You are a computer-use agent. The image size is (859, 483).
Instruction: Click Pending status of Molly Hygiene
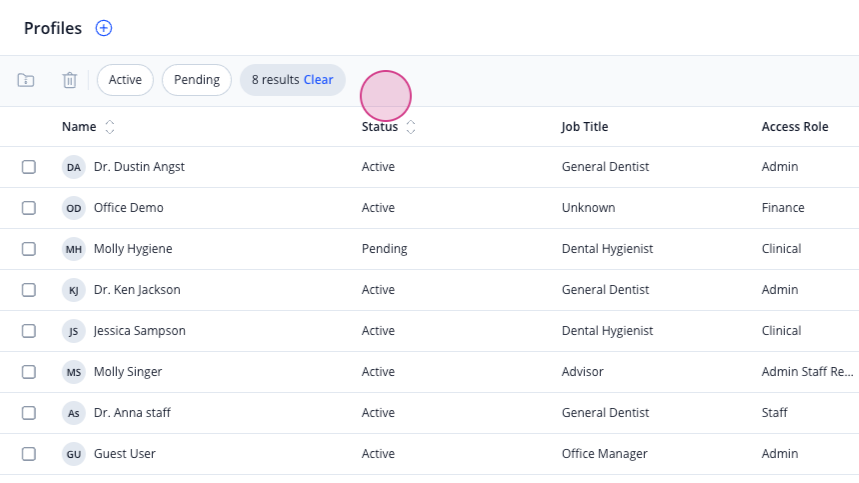point(385,249)
